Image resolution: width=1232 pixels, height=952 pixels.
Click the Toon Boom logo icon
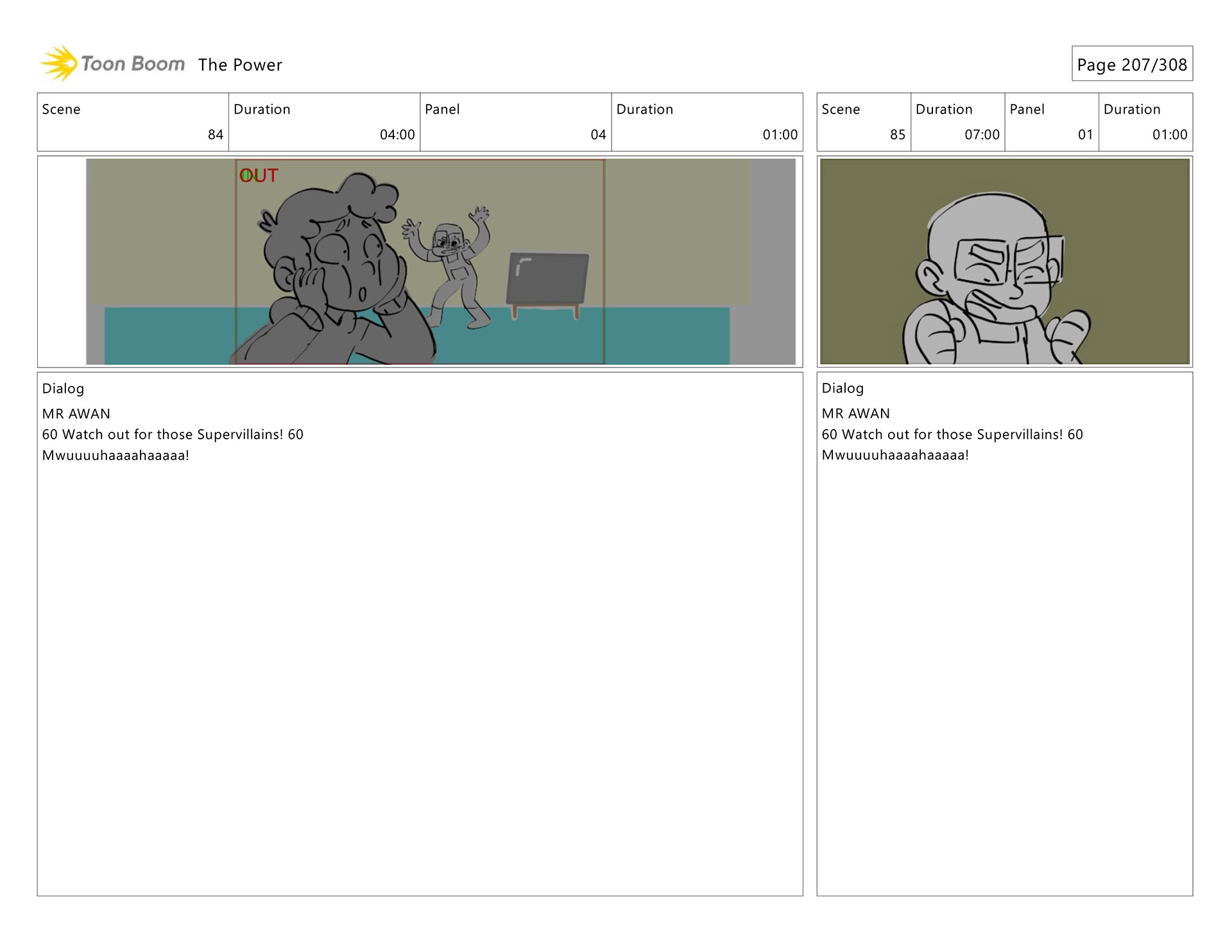[x=60, y=64]
